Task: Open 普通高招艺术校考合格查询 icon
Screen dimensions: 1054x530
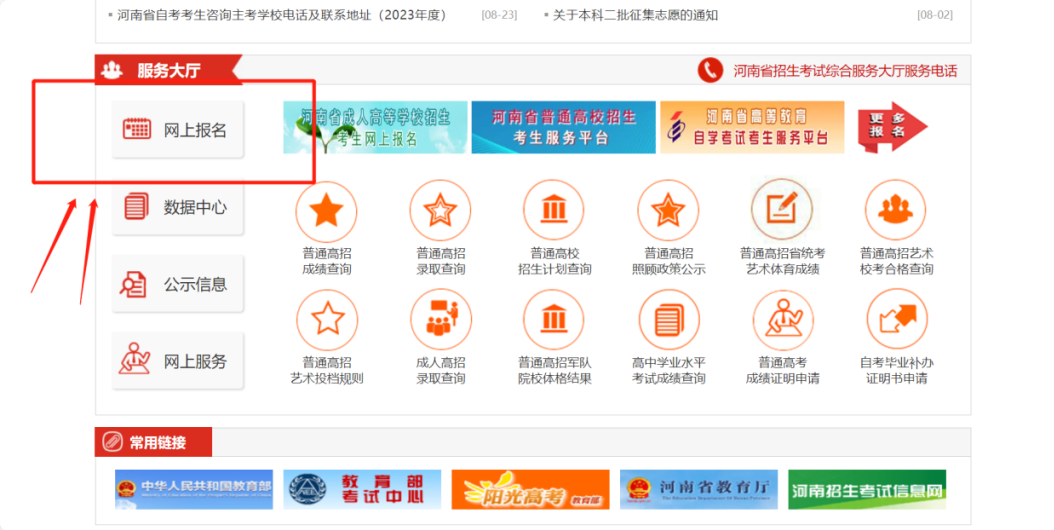Action: [896, 210]
